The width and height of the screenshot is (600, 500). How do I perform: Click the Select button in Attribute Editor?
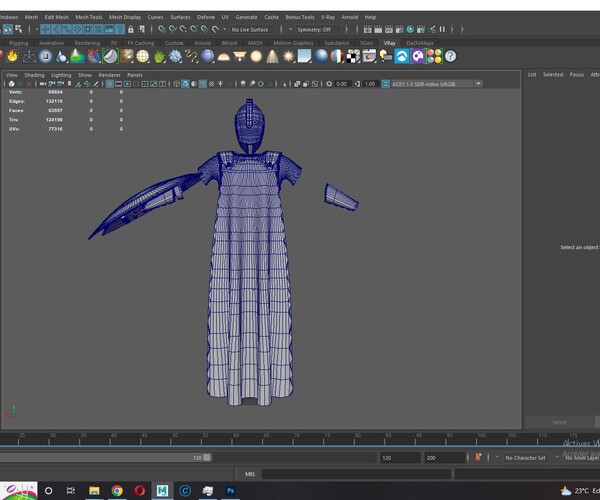click(x=559, y=422)
